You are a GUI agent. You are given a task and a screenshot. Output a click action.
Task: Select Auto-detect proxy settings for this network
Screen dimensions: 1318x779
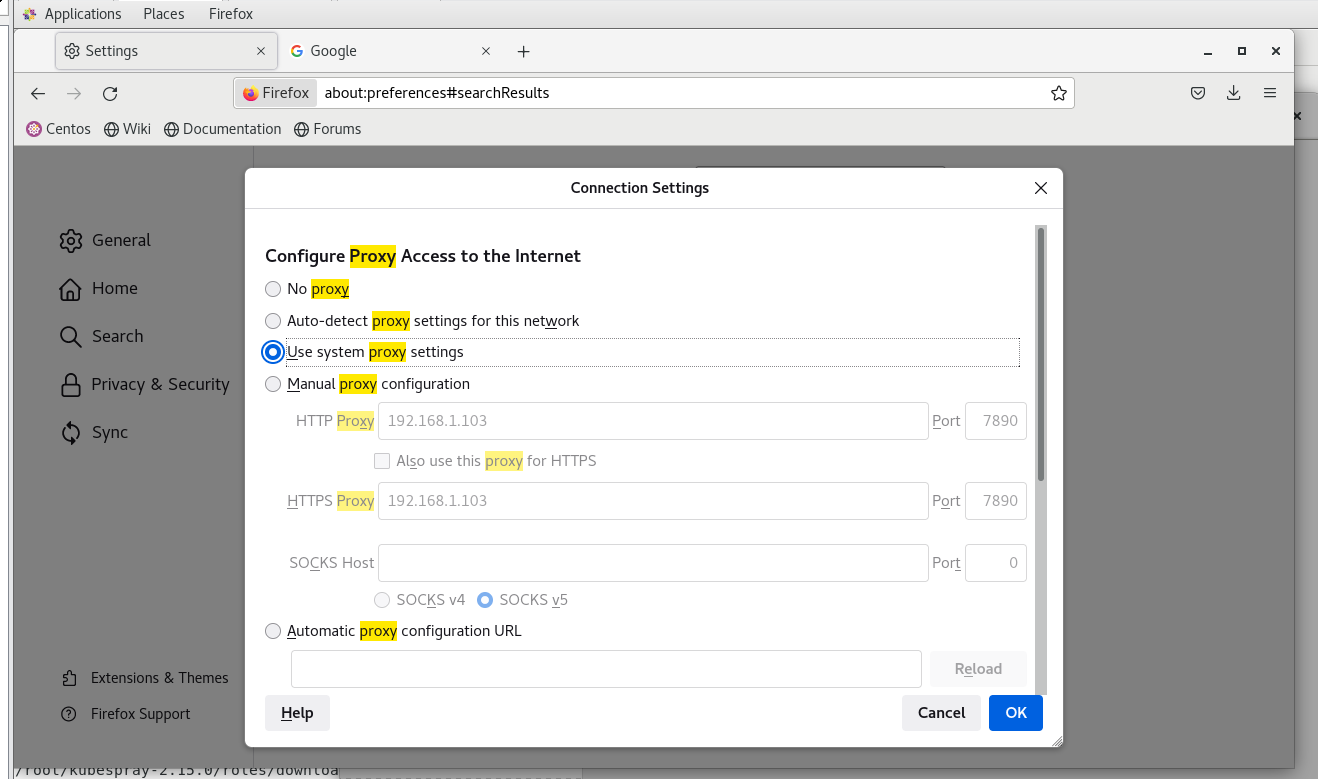click(273, 321)
